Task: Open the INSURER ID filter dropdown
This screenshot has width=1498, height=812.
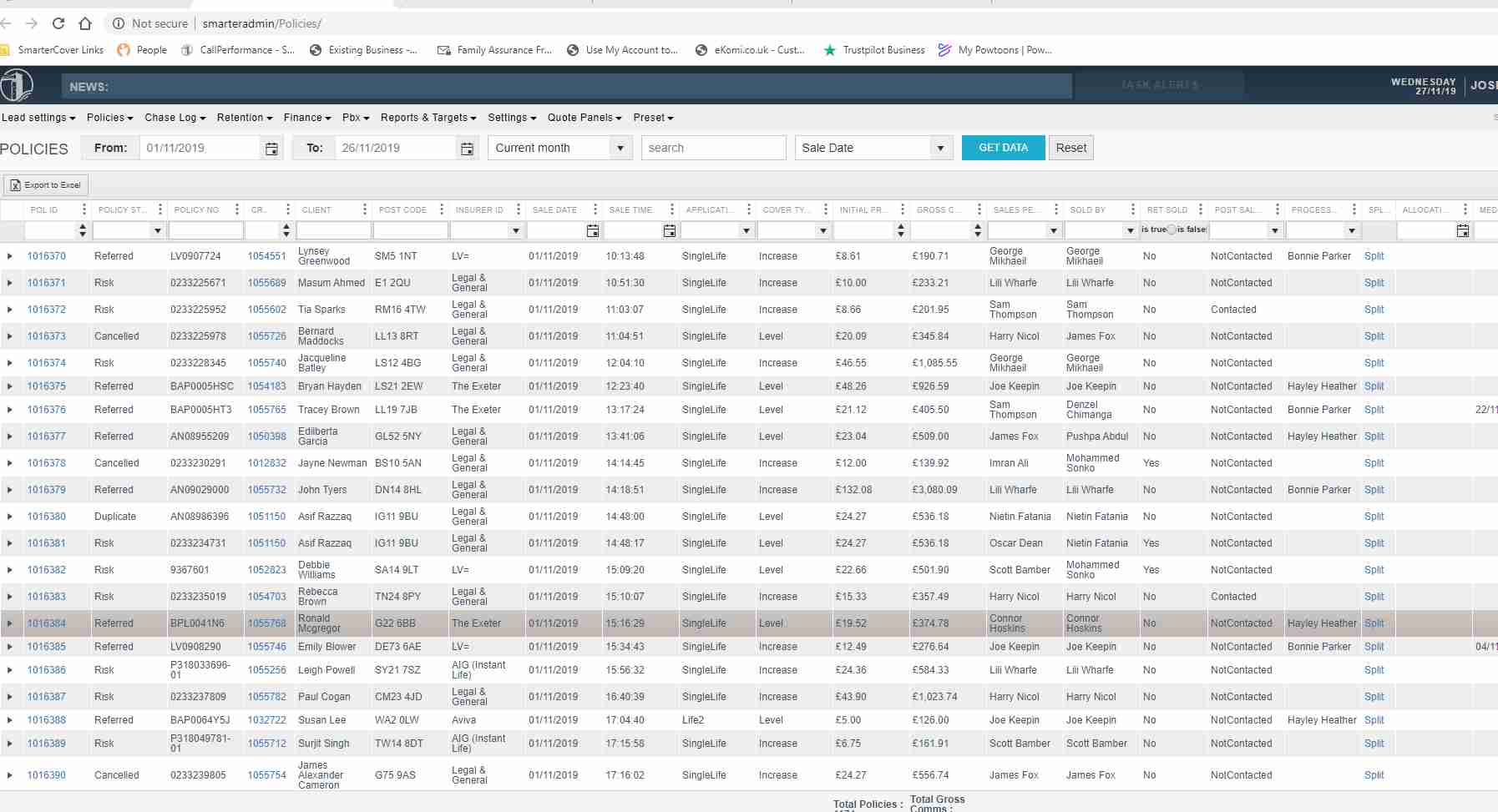Action: (x=515, y=230)
